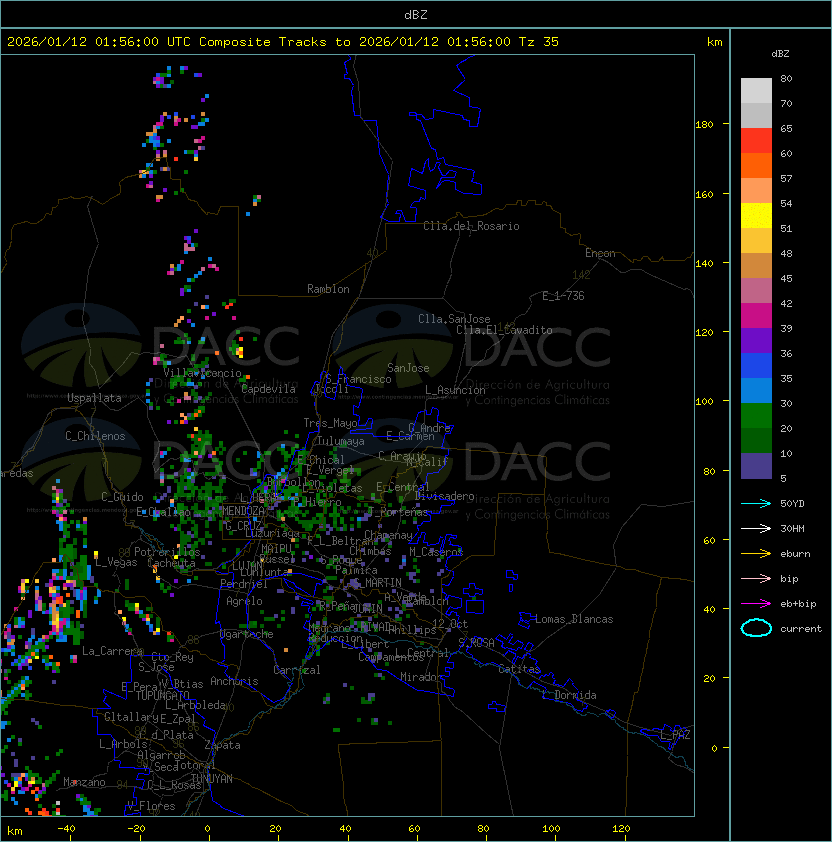Screen dimensions: 832x842
Task: Click the 60 km horizontal axis tick
Action: [414, 829]
